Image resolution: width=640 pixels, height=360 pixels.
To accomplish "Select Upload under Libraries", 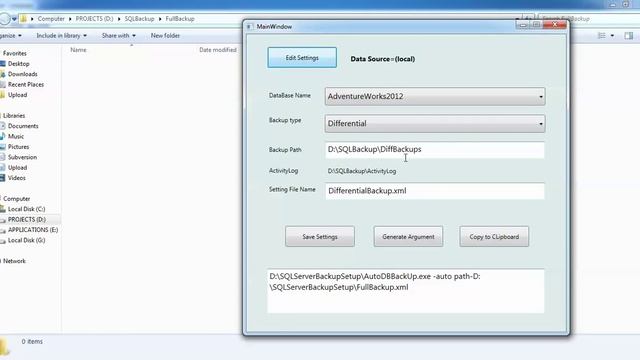I will pyautogui.click(x=18, y=167).
